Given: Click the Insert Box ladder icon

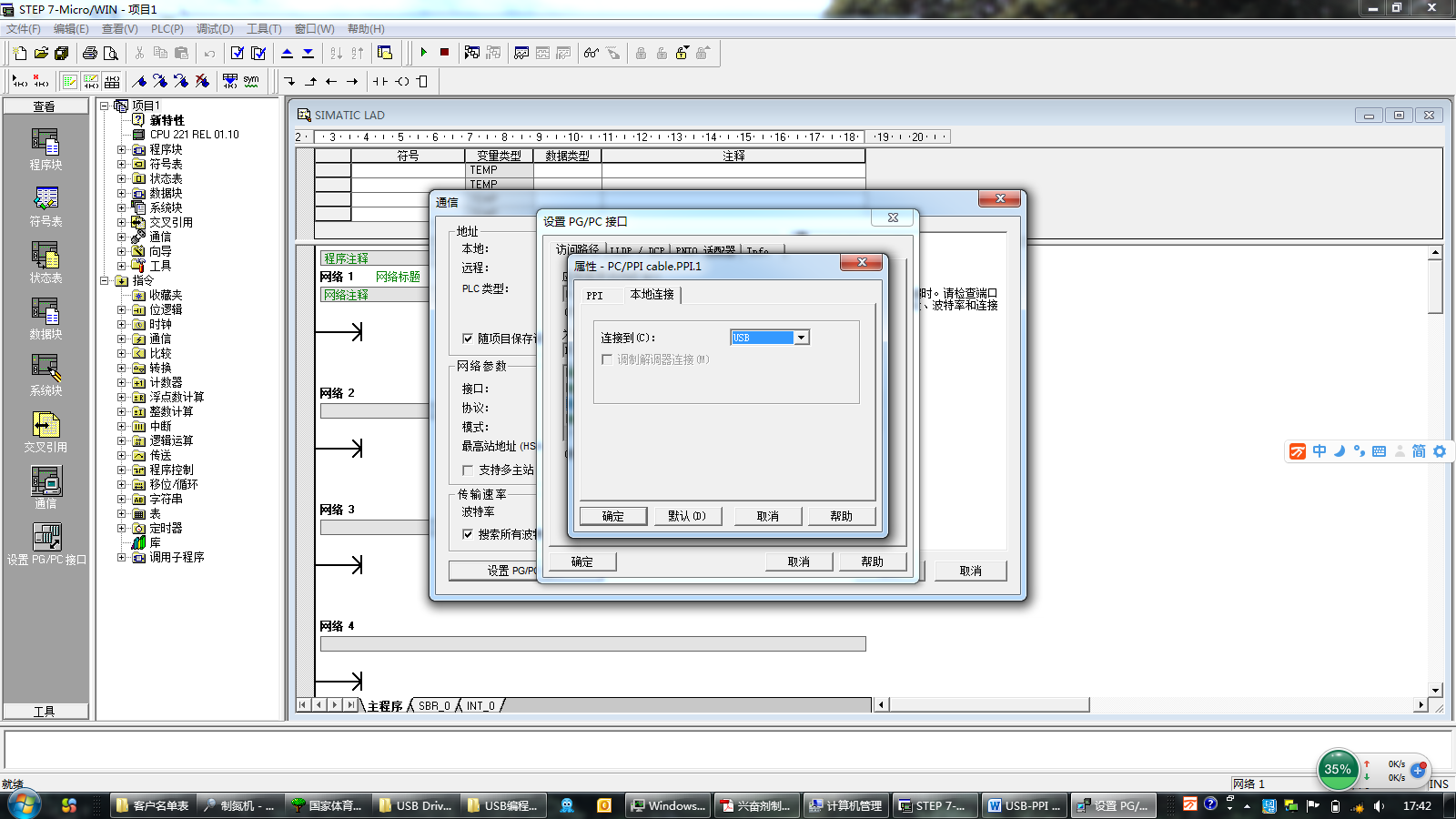Looking at the screenshot, I should [422, 81].
